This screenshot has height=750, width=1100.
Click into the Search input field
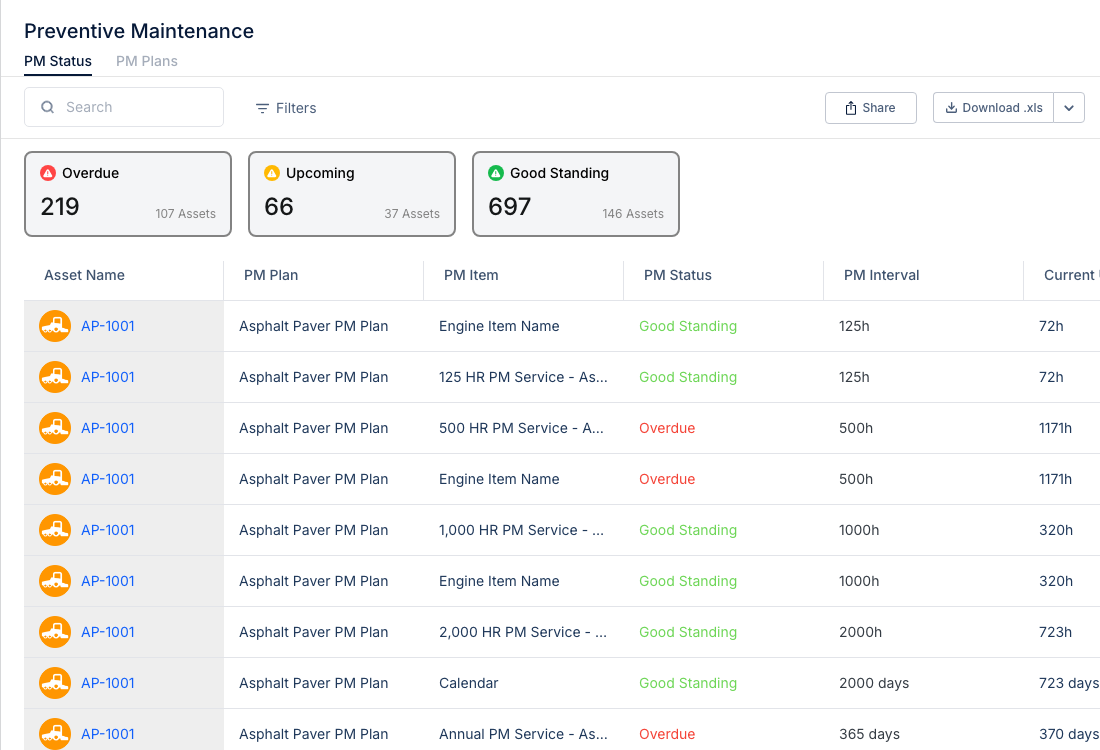pos(124,107)
